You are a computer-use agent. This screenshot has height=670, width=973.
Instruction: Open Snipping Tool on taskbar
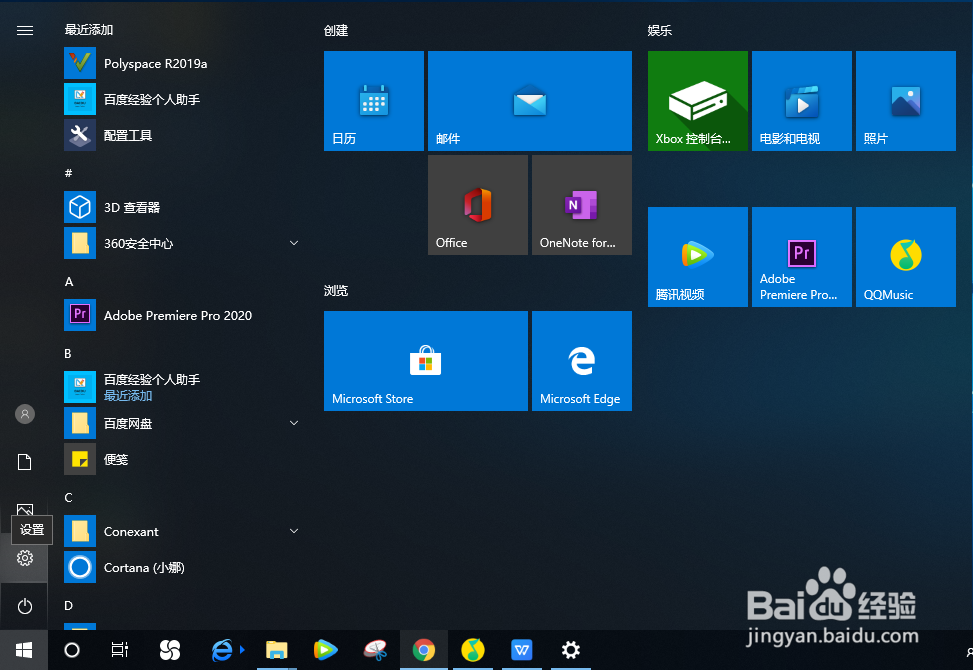[x=375, y=650]
